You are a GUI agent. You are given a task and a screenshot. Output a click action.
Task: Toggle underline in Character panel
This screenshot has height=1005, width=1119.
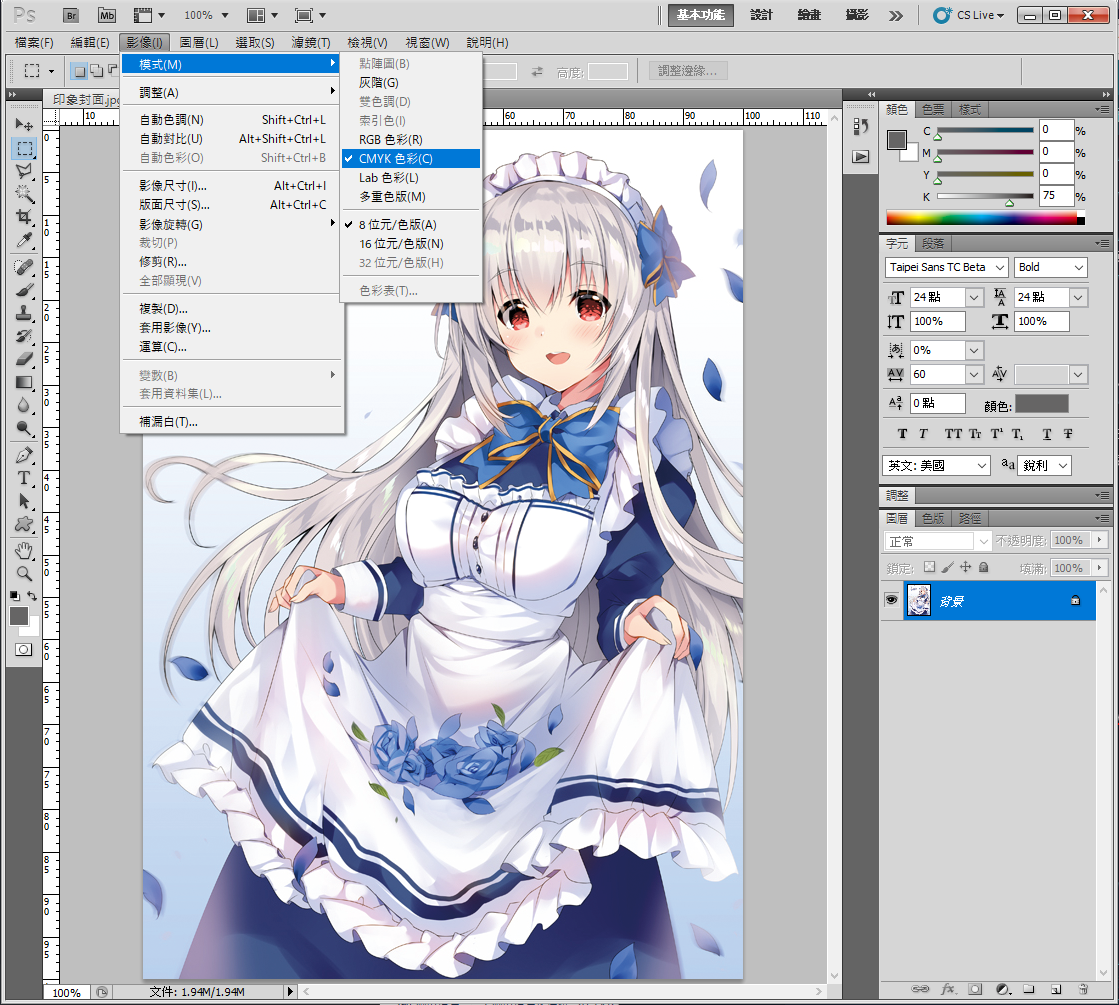[1047, 434]
